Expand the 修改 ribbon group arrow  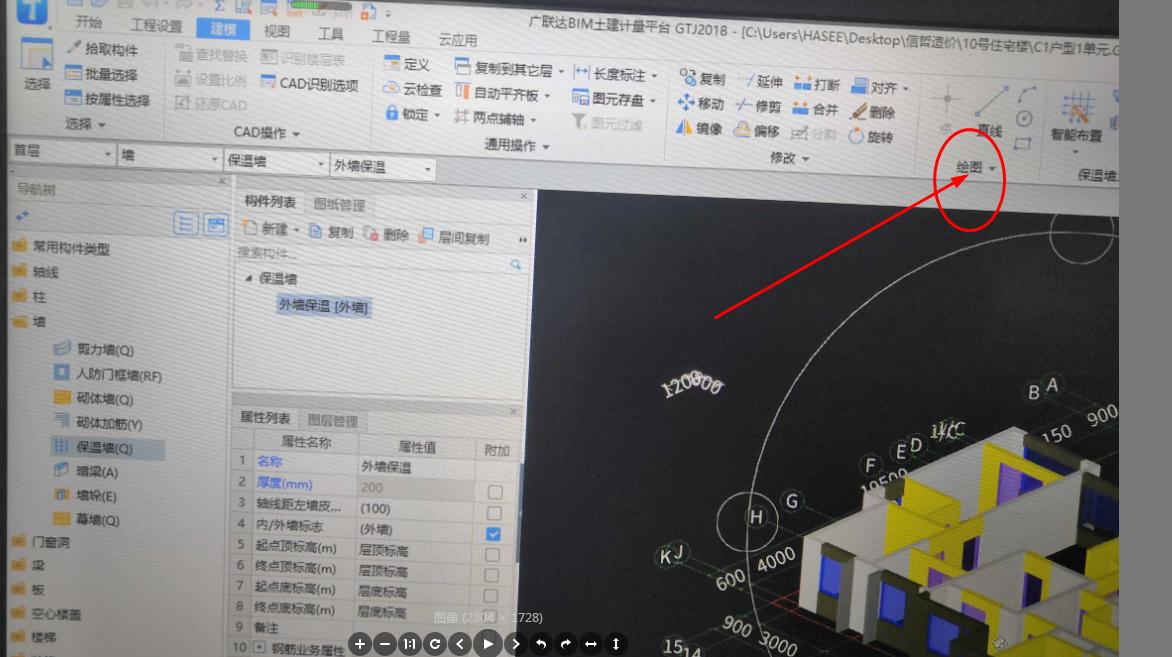805,158
